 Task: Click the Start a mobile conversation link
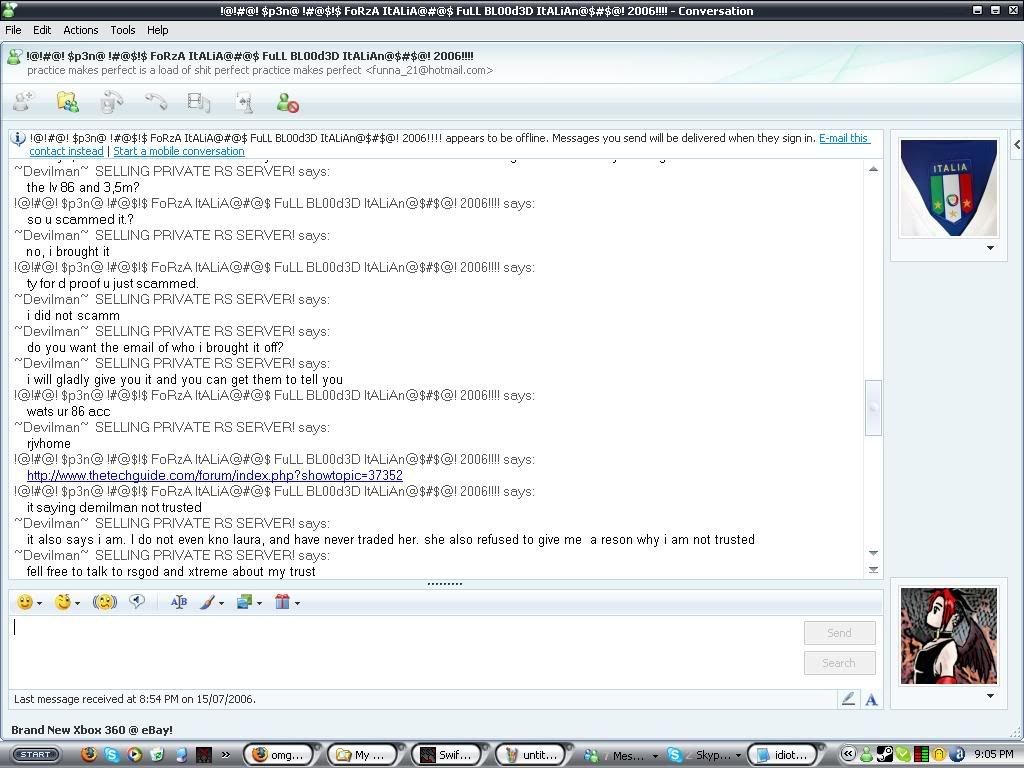pyautogui.click(x=178, y=152)
